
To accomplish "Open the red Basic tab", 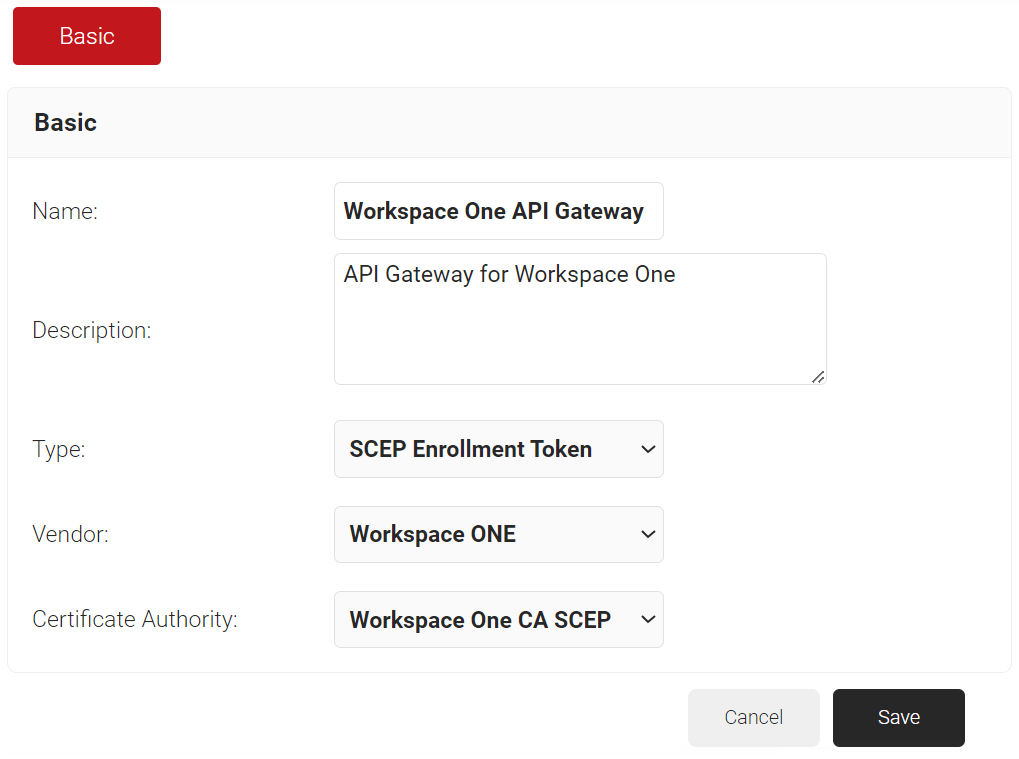I will pyautogui.click(x=87, y=36).
